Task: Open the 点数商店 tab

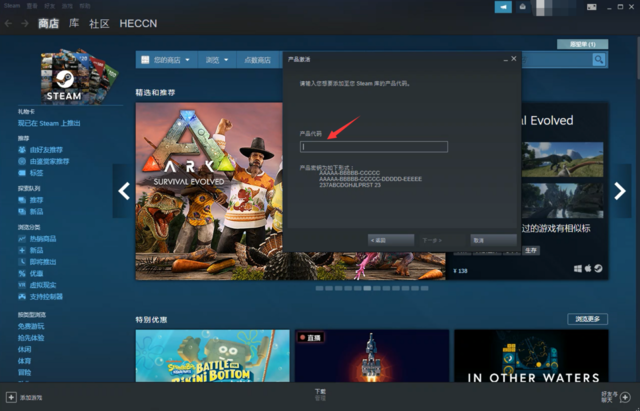Action: pos(257,60)
